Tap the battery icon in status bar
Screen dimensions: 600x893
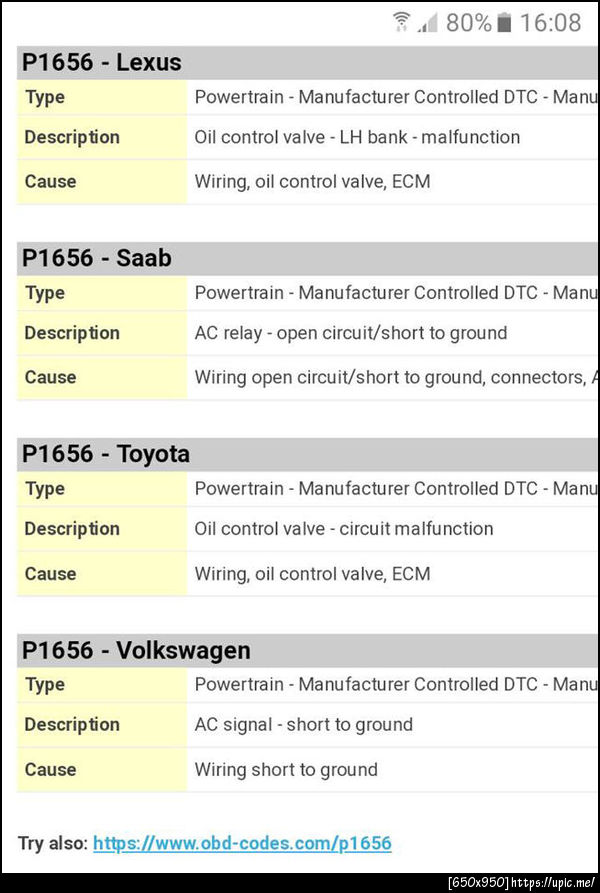coord(504,22)
